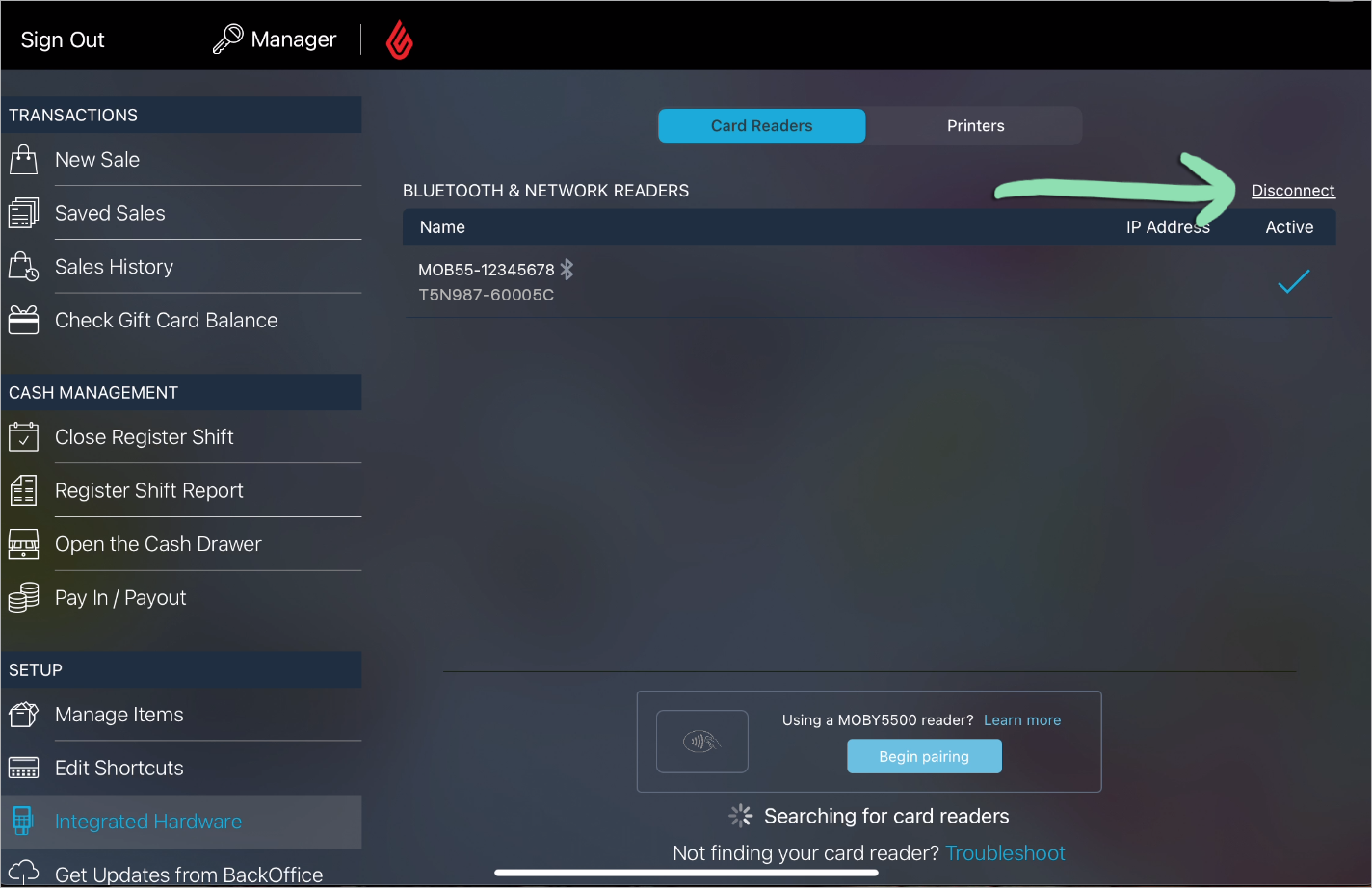Click the Check Gift Card Balance icon
This screenshot has height=888, width=1372.
coord(23,320)
